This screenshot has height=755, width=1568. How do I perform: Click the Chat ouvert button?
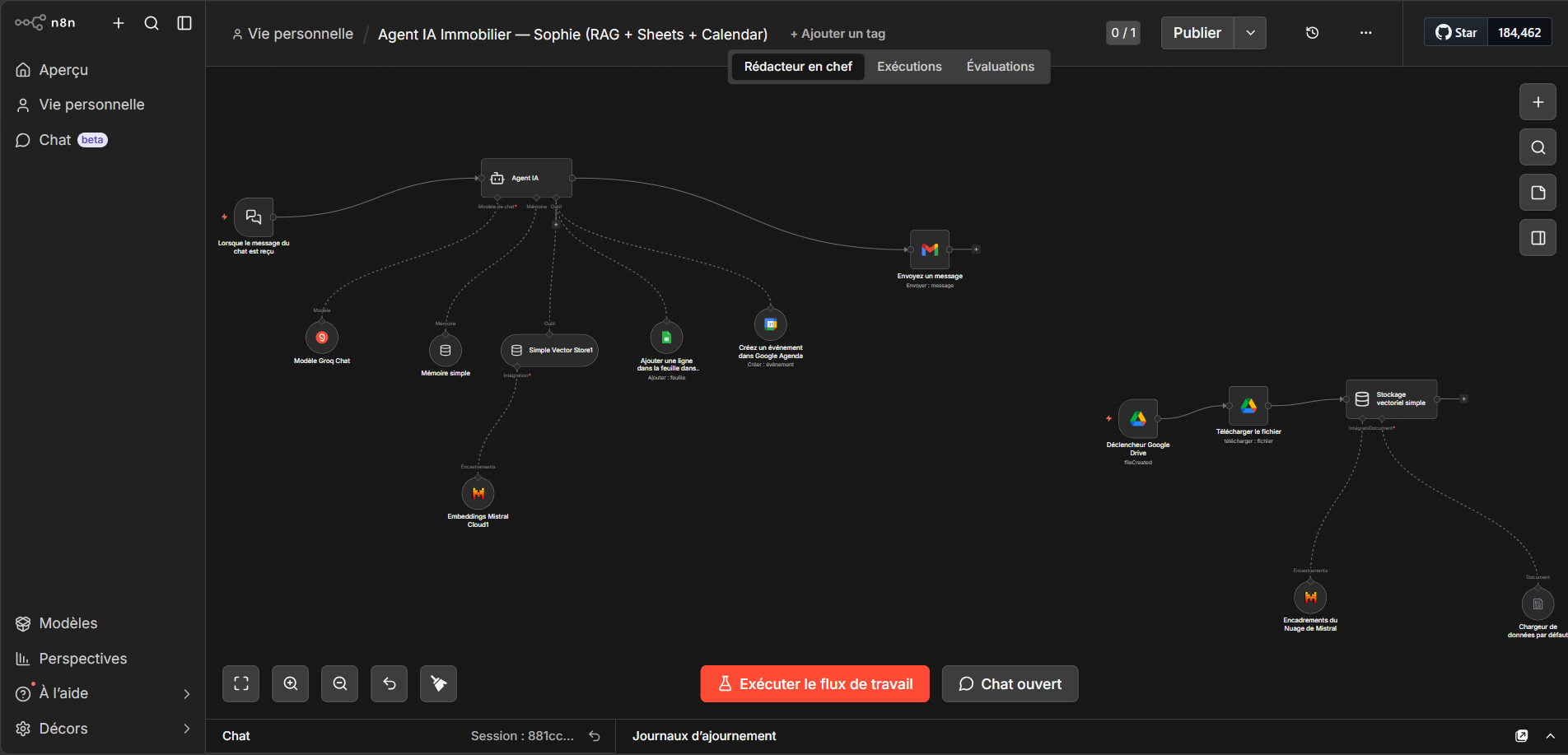tap(1010, 684)
